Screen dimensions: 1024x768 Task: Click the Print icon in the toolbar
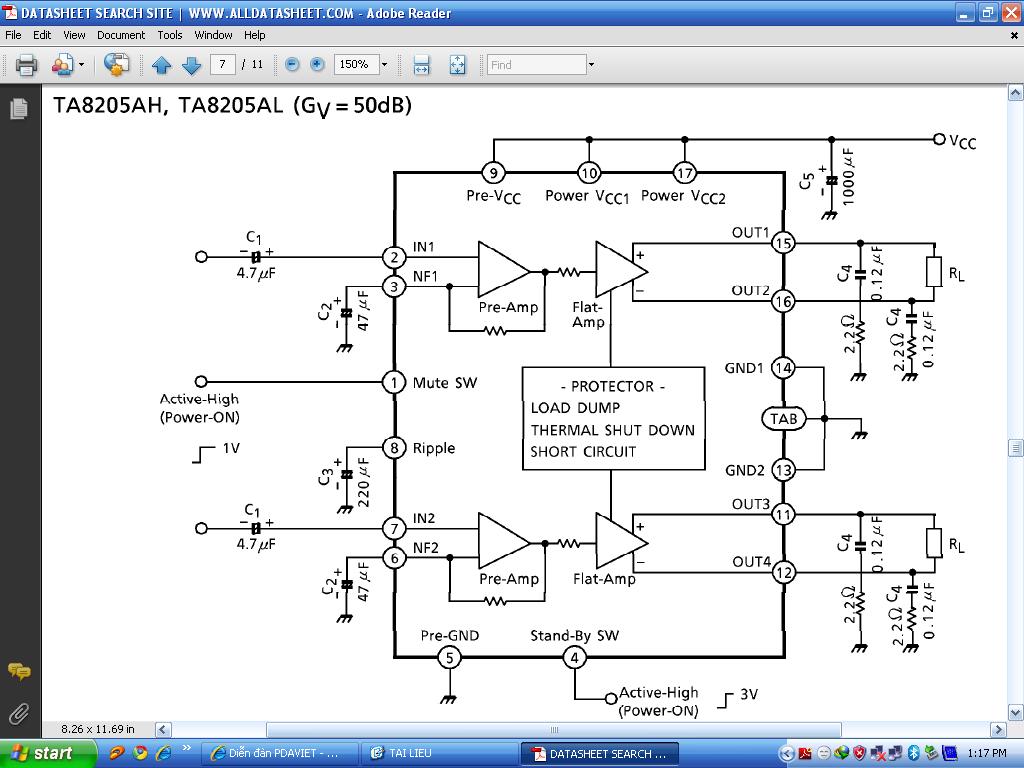click(x=26, y=65)
